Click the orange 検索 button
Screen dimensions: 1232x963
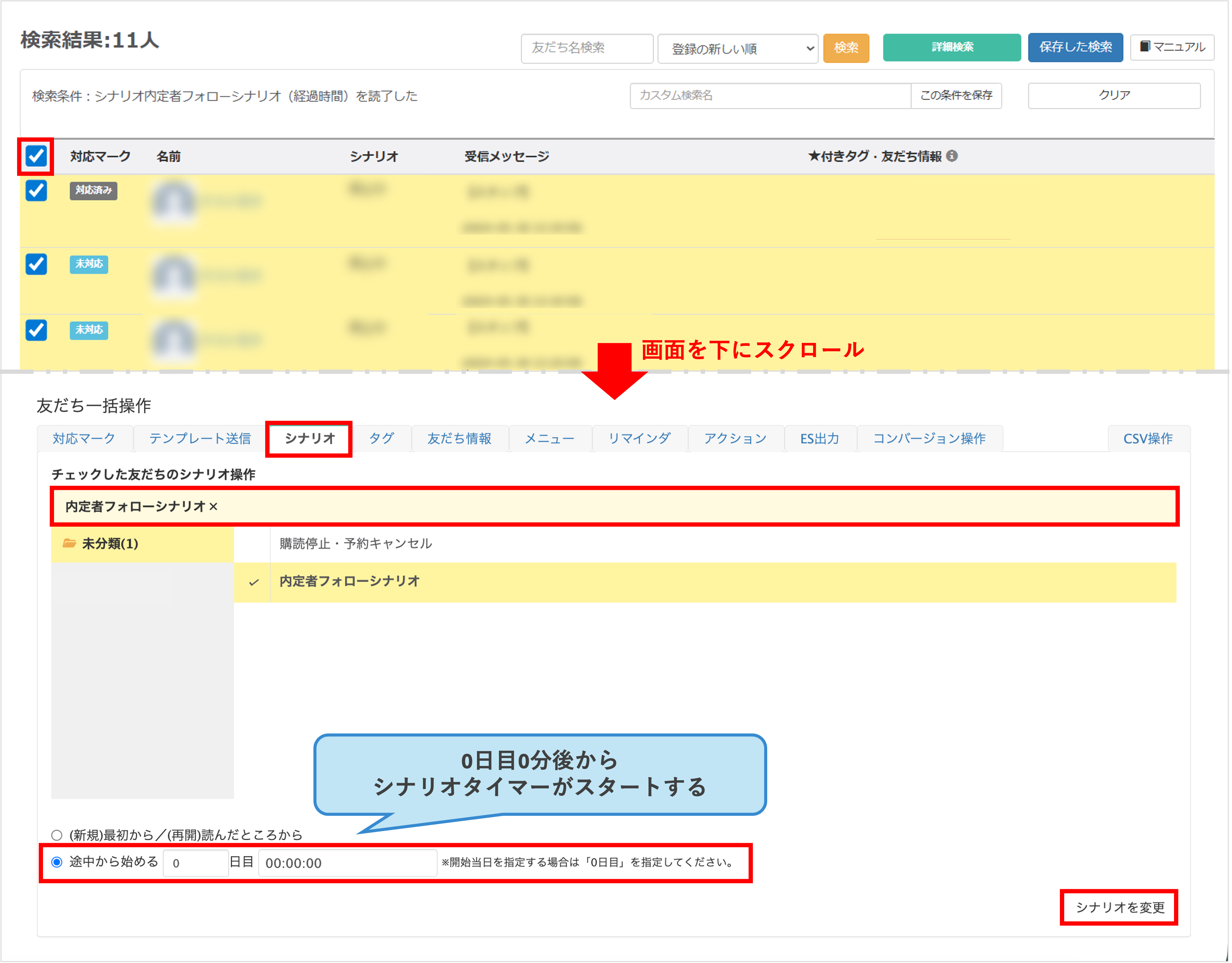(x=846, y=48)
